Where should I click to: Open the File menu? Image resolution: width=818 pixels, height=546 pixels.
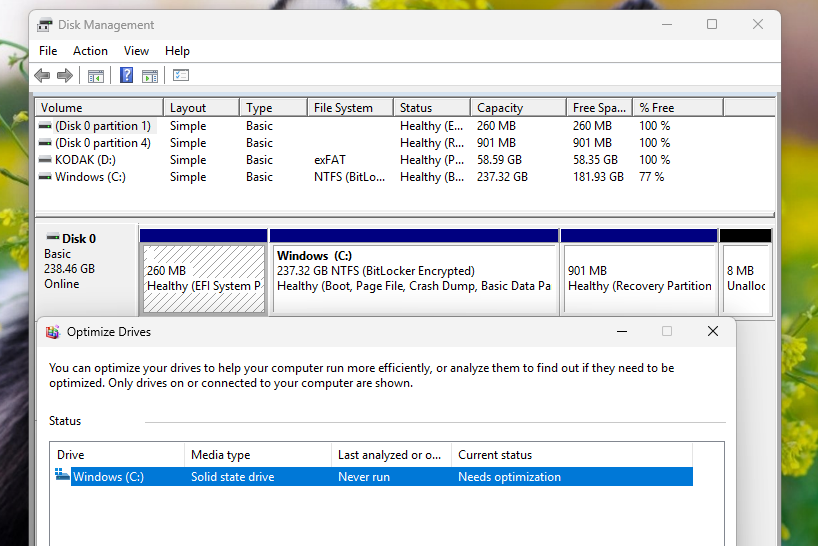pyautogui.click(x=48, y=51)
